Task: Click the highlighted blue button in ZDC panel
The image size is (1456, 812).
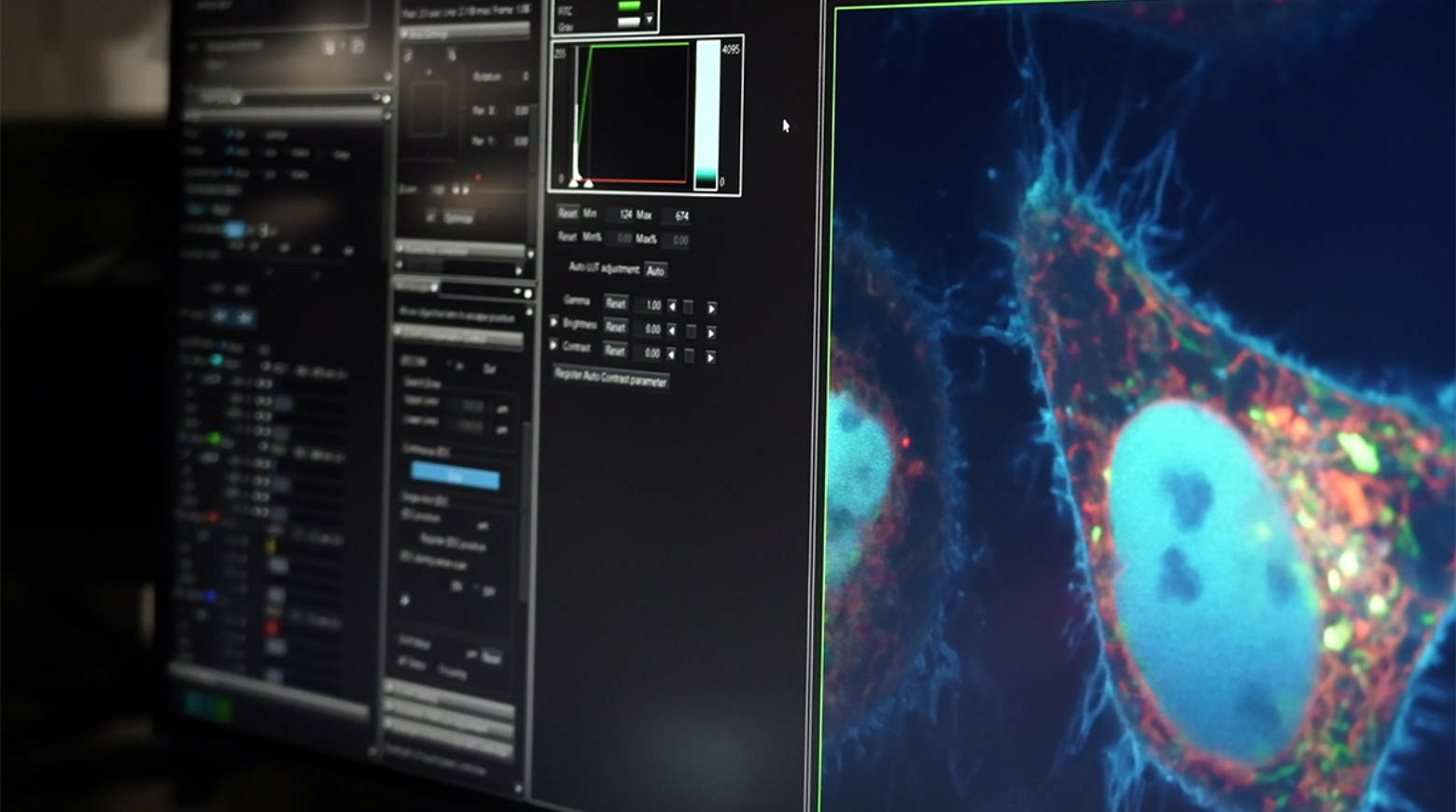Action: pyautogui.click(x=455, y=477)
